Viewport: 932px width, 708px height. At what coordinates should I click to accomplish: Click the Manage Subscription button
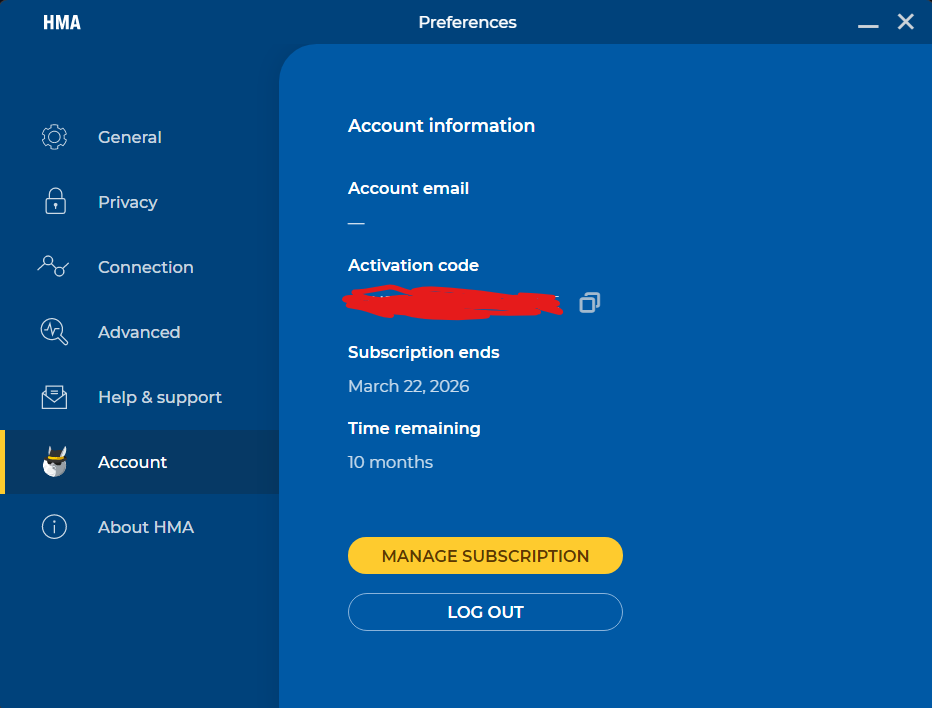coord(485,555)
